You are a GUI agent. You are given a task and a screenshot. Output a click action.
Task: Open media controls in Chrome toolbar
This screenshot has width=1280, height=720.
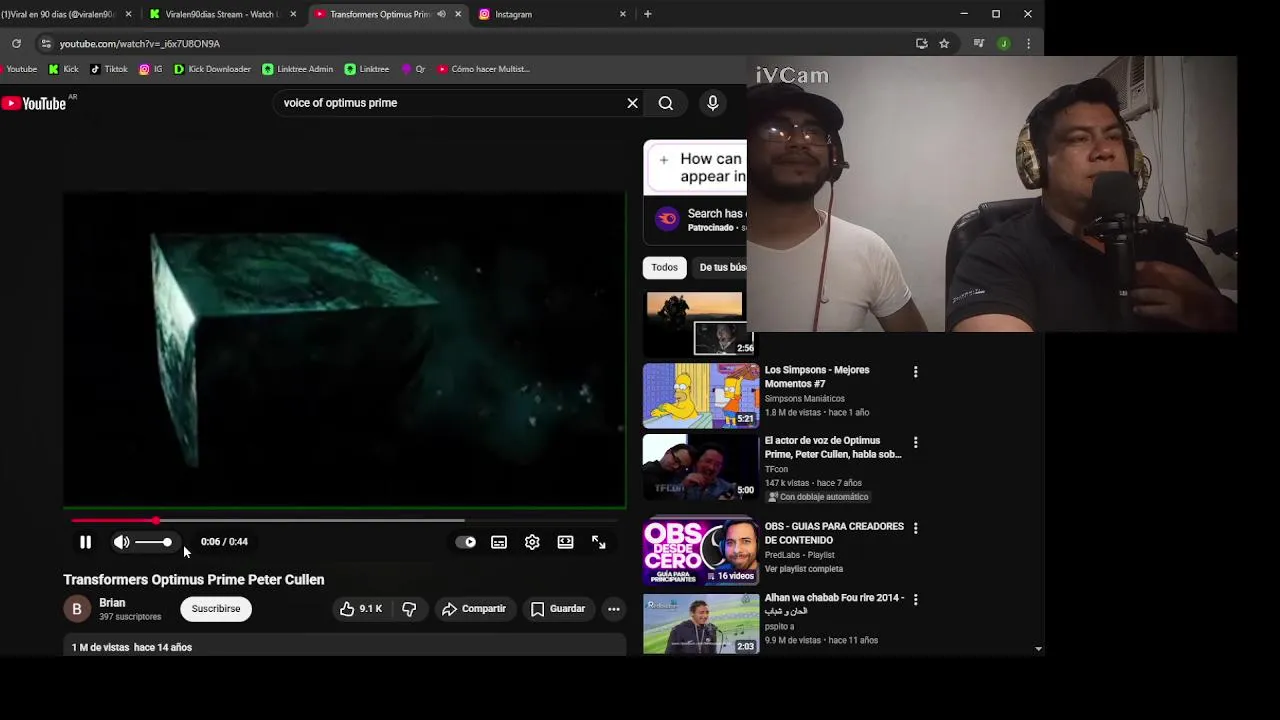click(979, 44)
